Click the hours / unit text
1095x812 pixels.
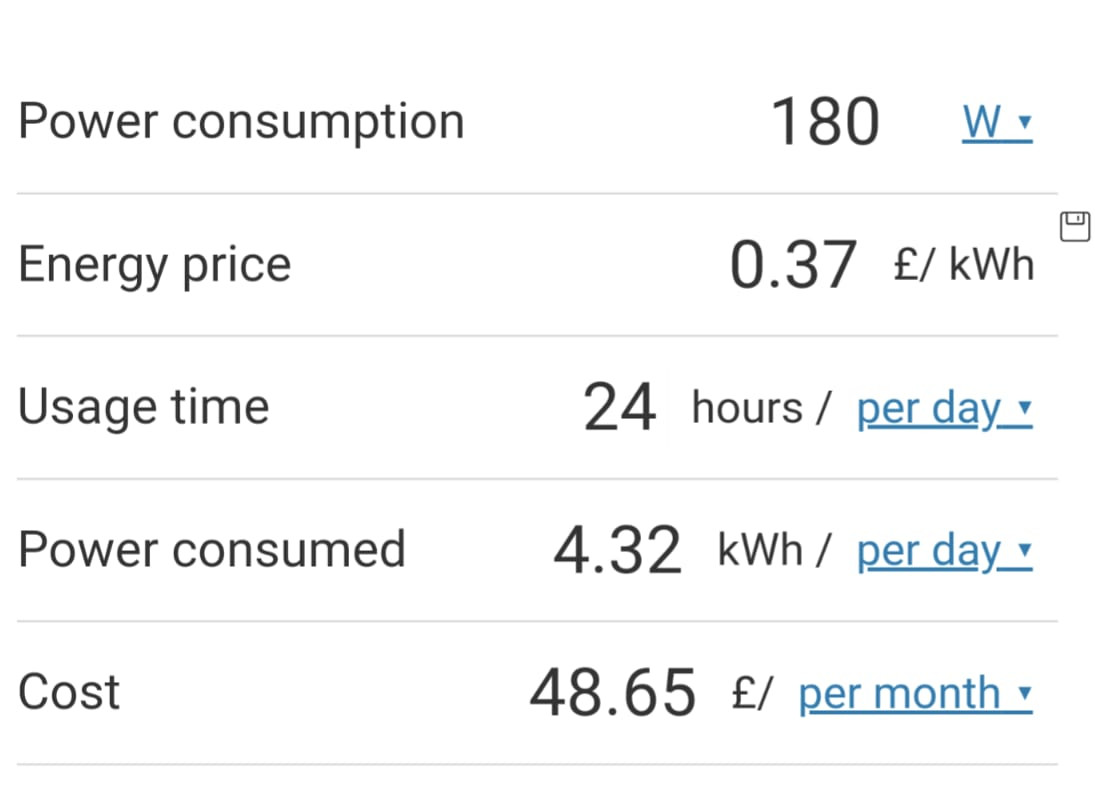pyautogui.click(x=760, y=408)
